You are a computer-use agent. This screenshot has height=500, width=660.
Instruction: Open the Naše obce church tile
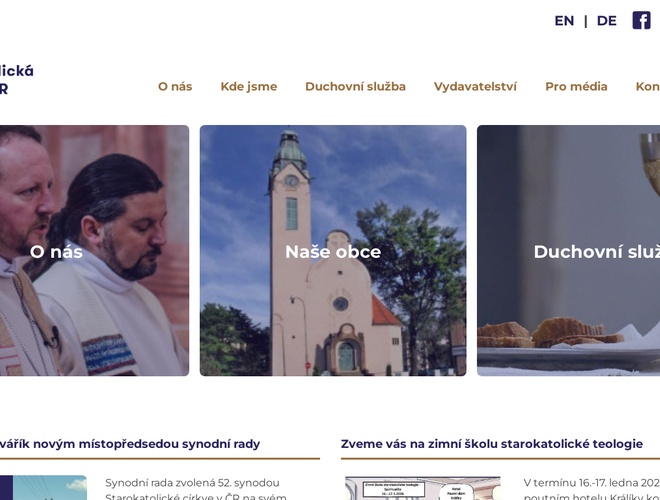point(333,250)
